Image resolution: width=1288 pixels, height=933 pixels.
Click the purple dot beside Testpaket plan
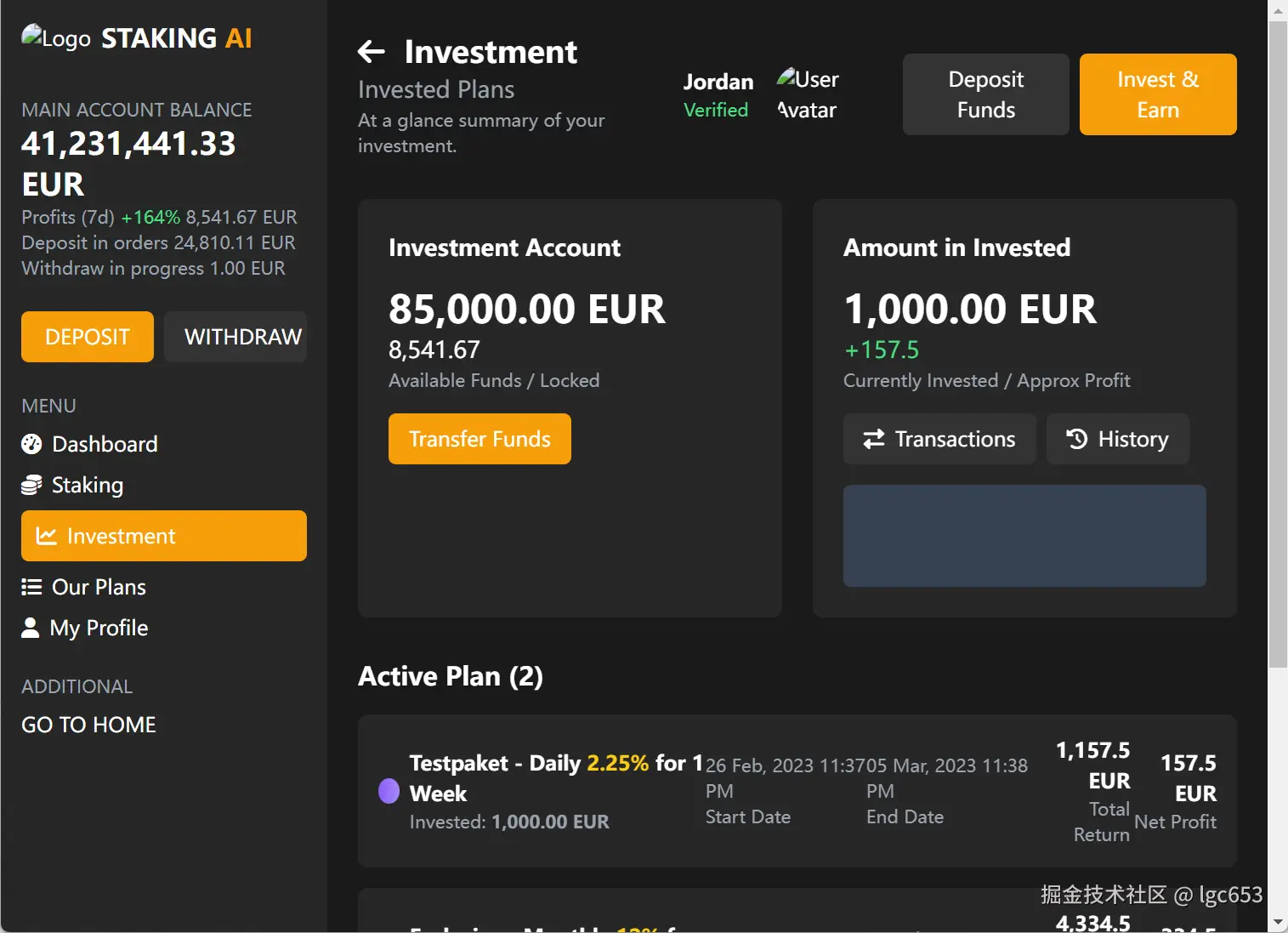(389, 791)
